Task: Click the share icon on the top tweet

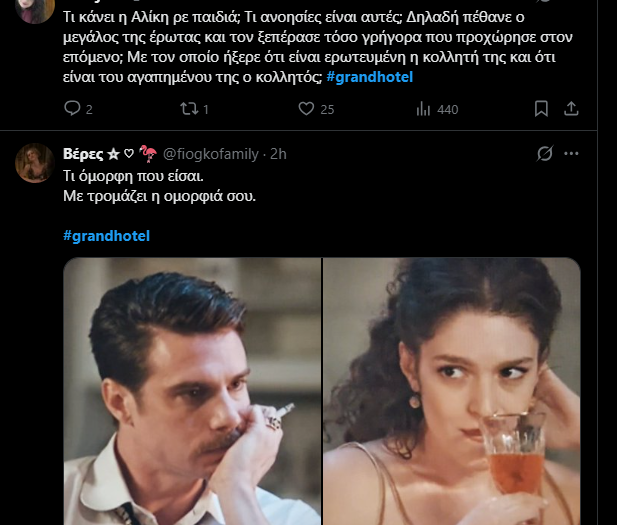Action: (572, 109)
